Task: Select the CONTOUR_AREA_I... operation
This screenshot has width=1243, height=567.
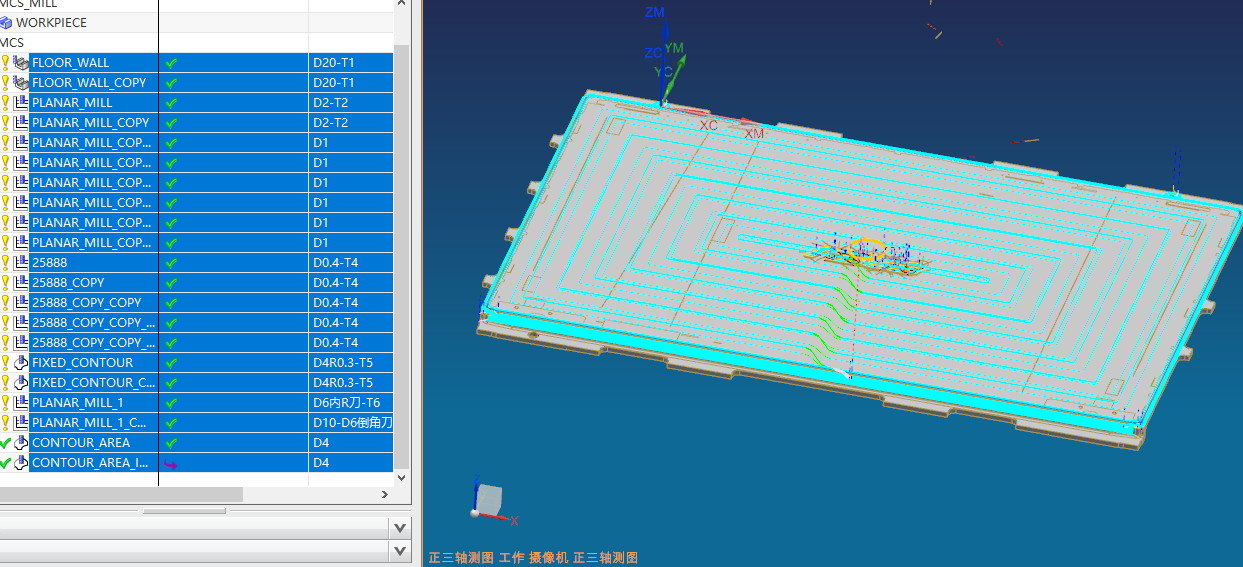Action: point(92,462)
